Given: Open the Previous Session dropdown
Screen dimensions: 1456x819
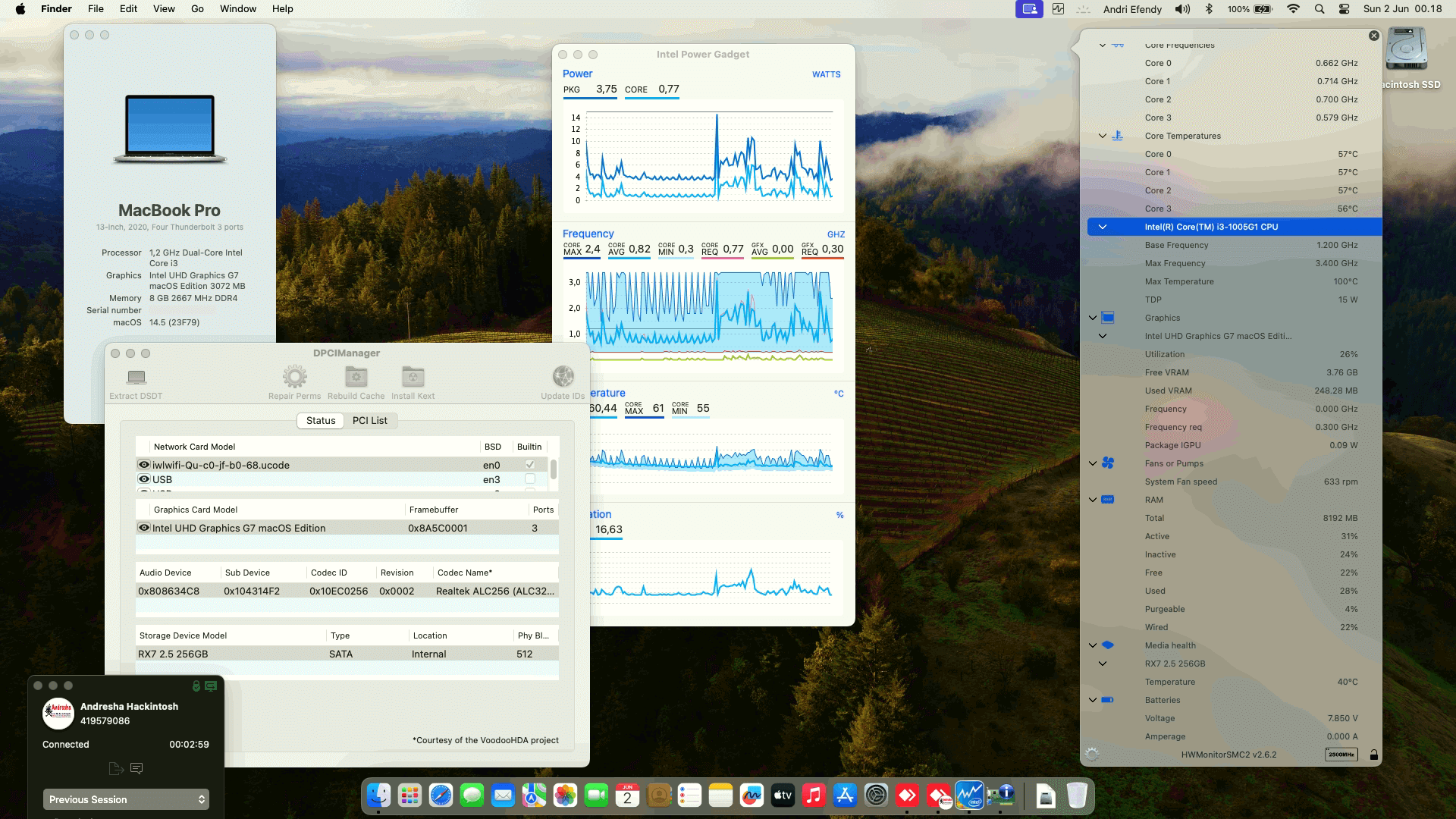Looking at the screenshot, I should tap(126, 799).
